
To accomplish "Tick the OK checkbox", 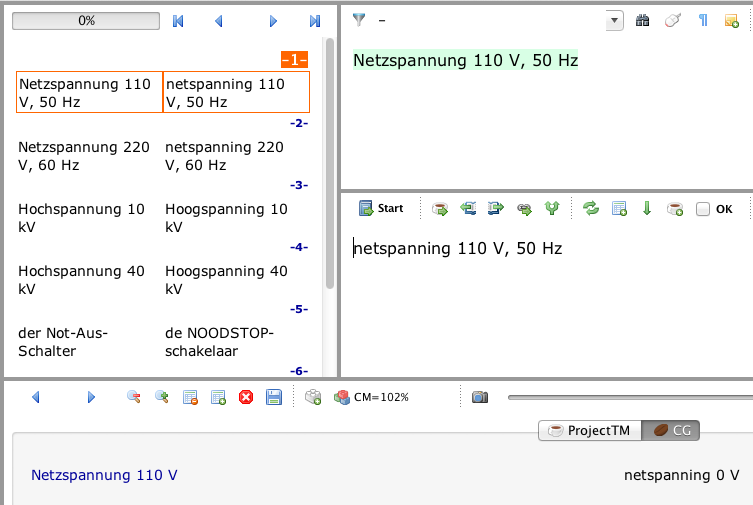I will click(702, 209).
